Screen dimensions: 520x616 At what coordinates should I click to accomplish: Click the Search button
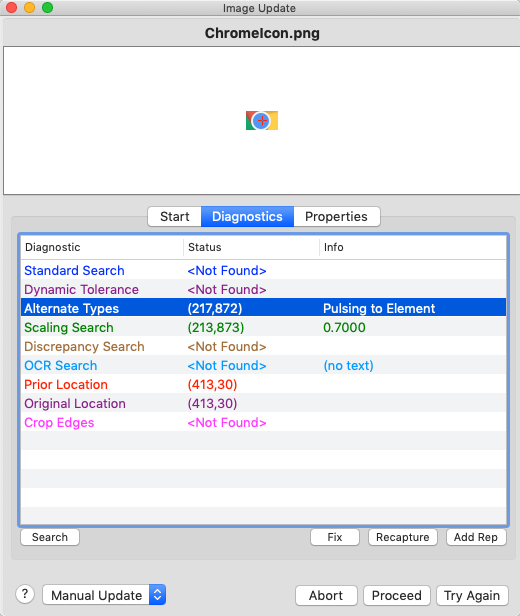50,537
